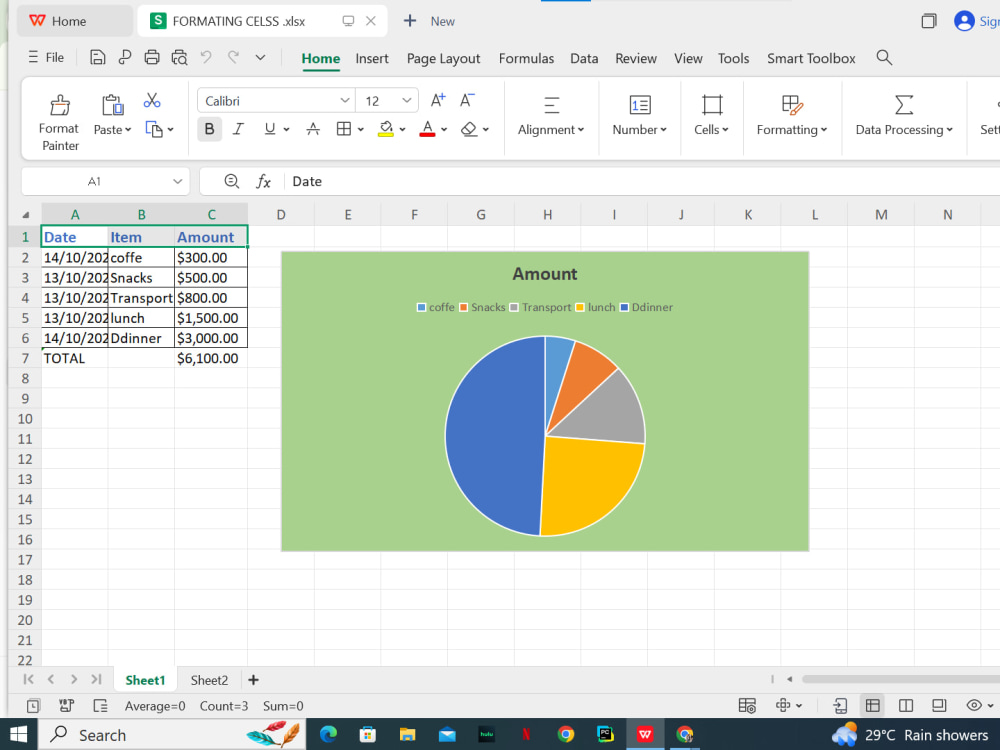Open the Smart Toolbox tab
This screenshot has height=750, width=1000.
811,58
